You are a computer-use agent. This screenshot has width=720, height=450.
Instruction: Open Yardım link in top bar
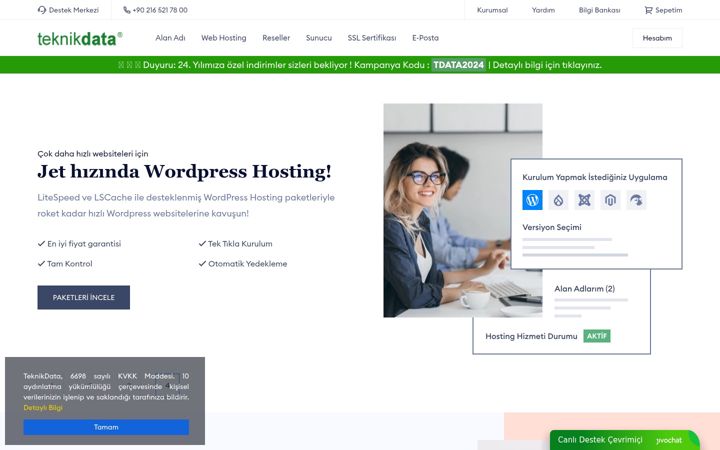point(543,10)
